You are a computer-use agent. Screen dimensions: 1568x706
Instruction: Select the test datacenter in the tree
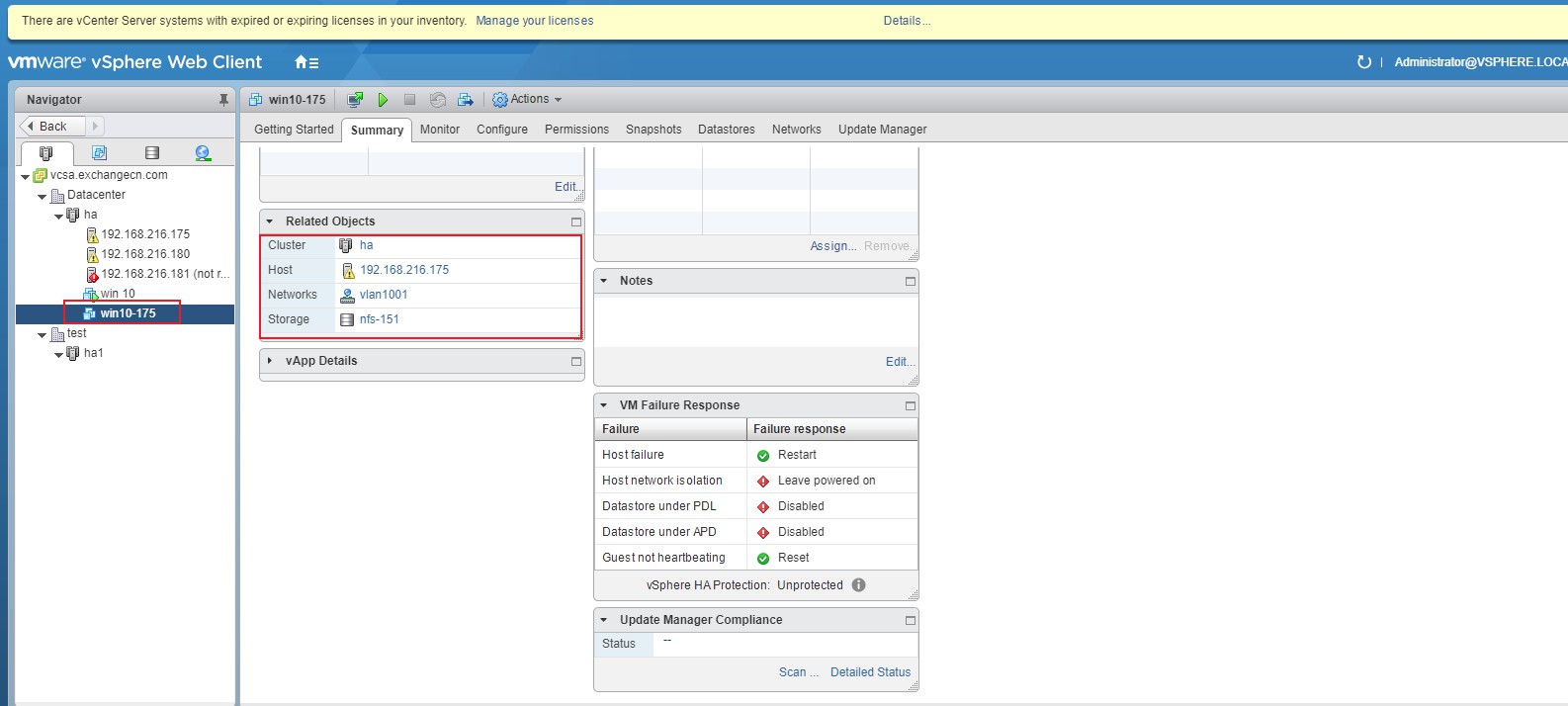coord(76,333)
